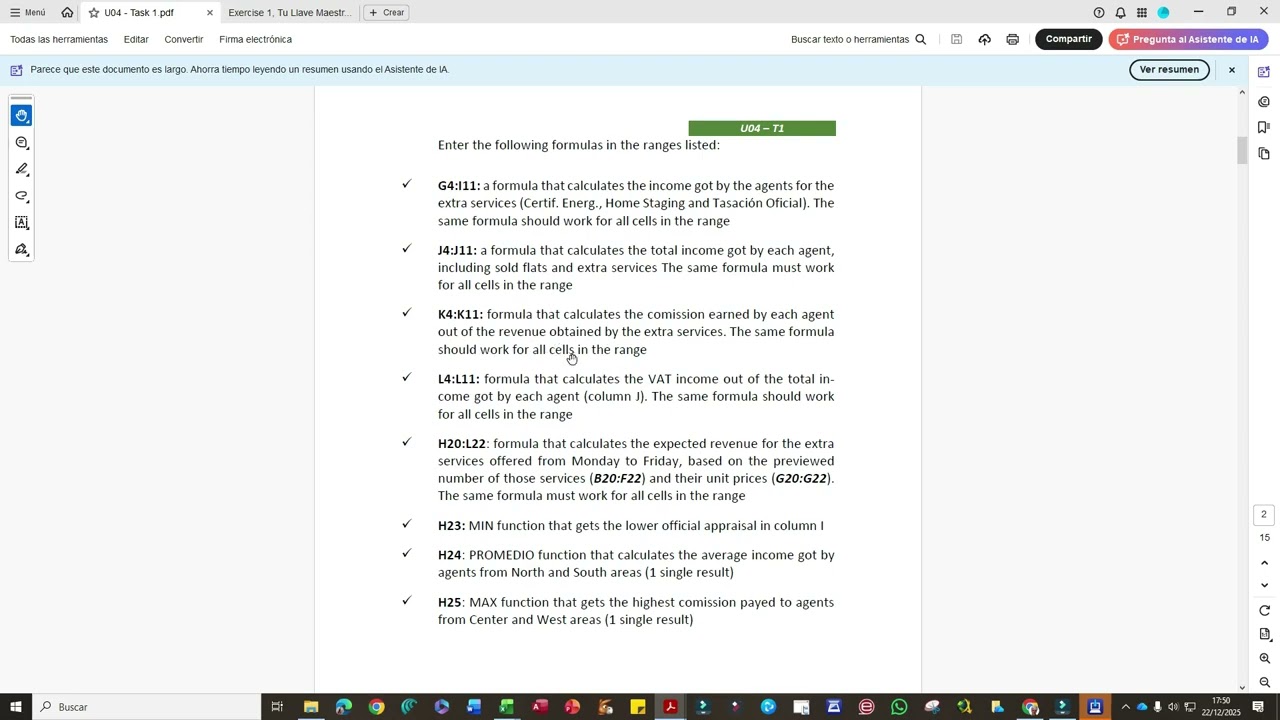The width and height of the screenshot is (1280, 720).
Task: Click the G4:I11: bold label
Action: point(459,186)
